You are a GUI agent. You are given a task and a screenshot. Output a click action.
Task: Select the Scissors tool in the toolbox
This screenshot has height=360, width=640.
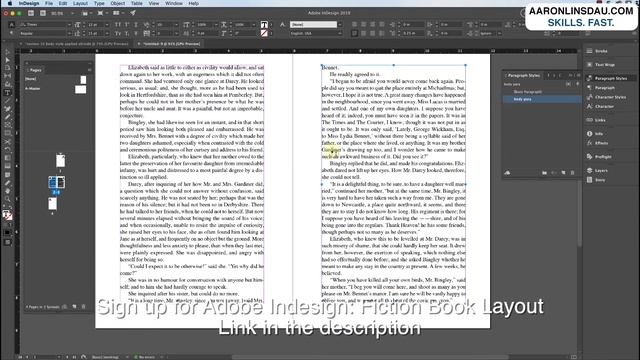click(7, 142)
